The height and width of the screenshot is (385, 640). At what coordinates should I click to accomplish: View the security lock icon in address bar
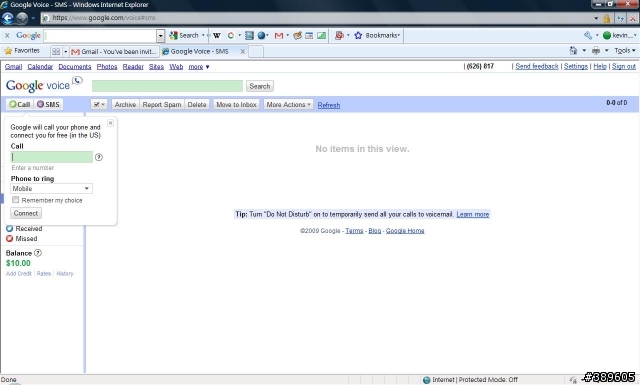click(x=607, y=18)
